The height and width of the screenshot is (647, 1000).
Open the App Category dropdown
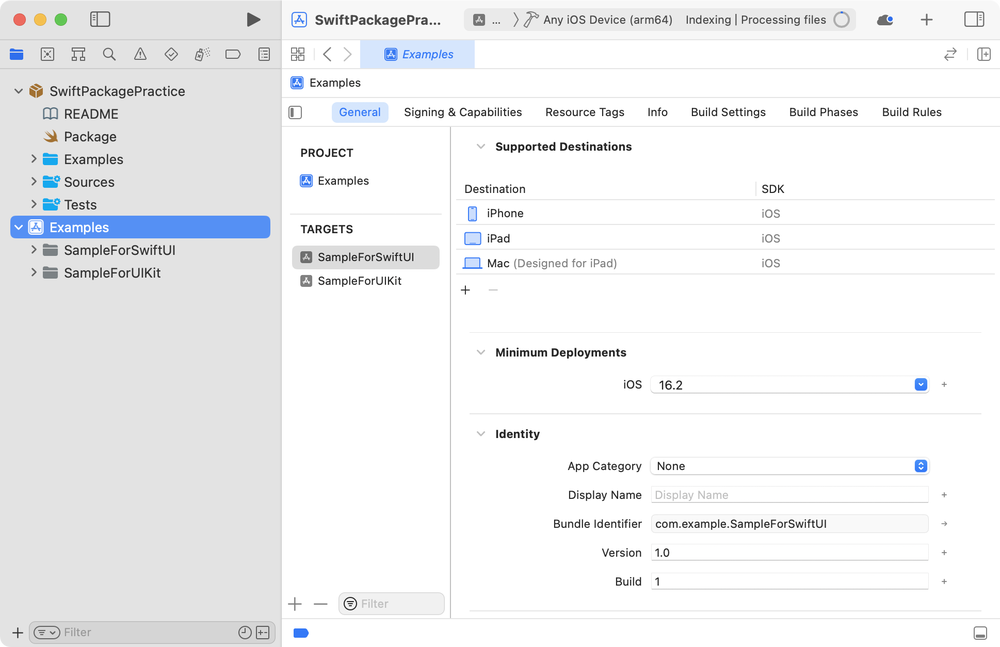[920, 466]
